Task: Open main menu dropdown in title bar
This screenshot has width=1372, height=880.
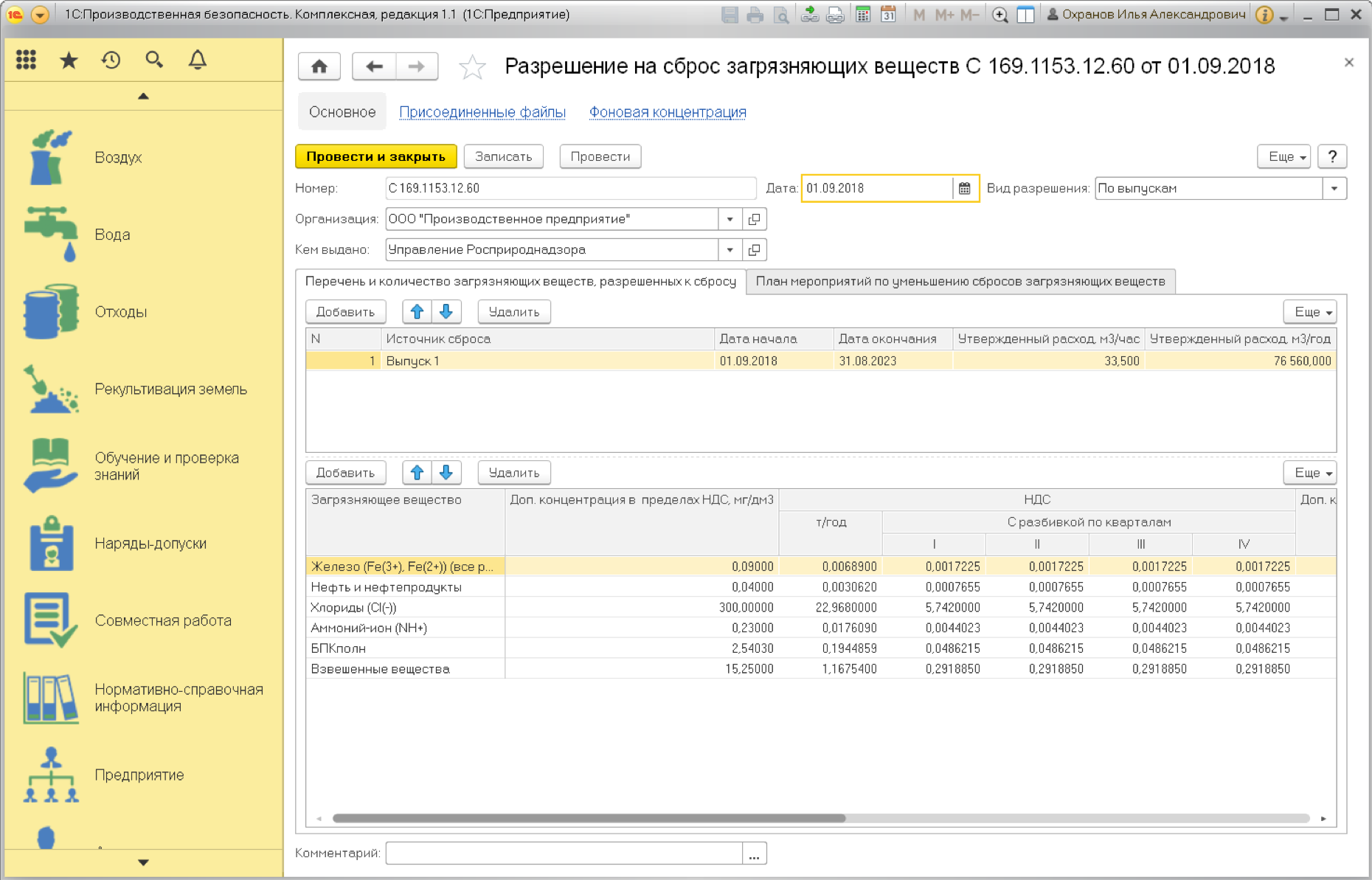Action: (41, 15)
